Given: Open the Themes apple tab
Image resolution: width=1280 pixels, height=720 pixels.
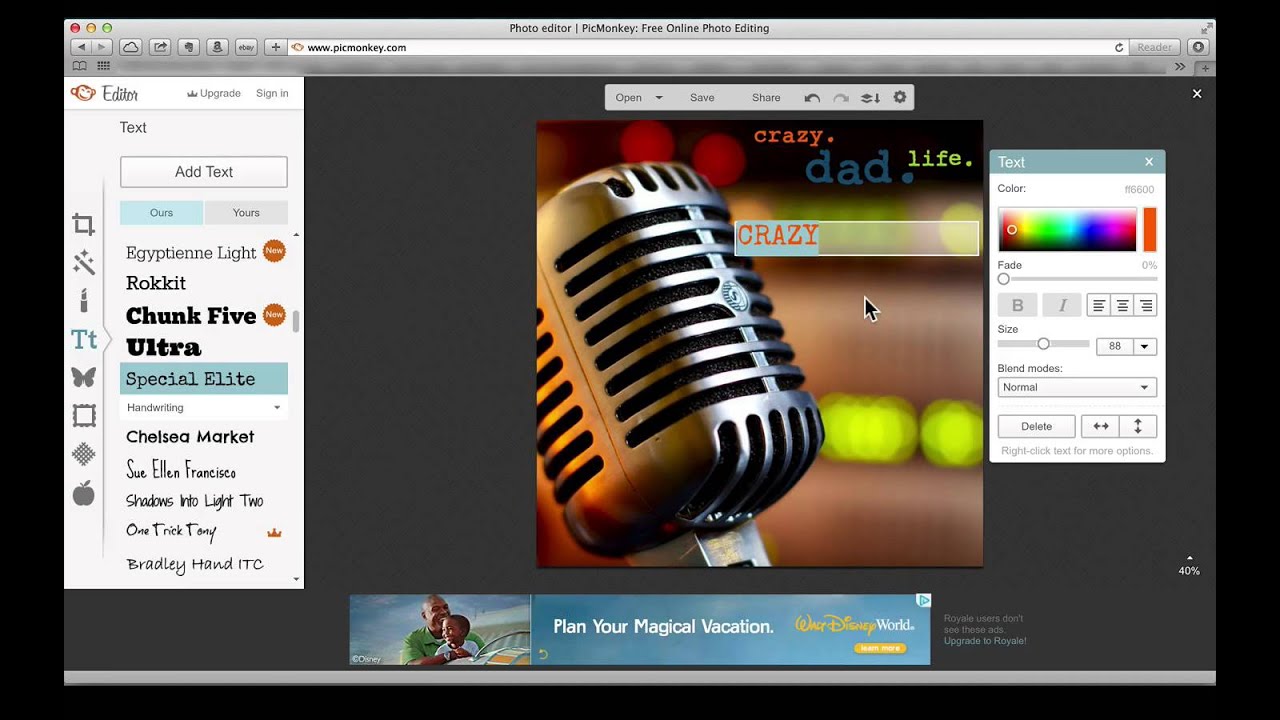Looking at the screenshot, I should point(84,492).
